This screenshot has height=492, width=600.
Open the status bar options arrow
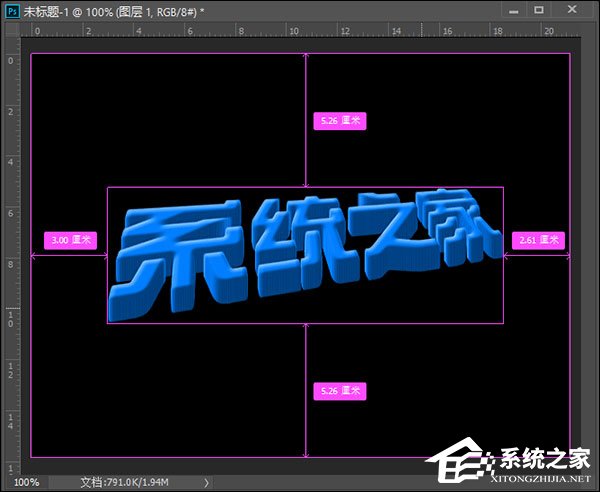pos(207,482)
